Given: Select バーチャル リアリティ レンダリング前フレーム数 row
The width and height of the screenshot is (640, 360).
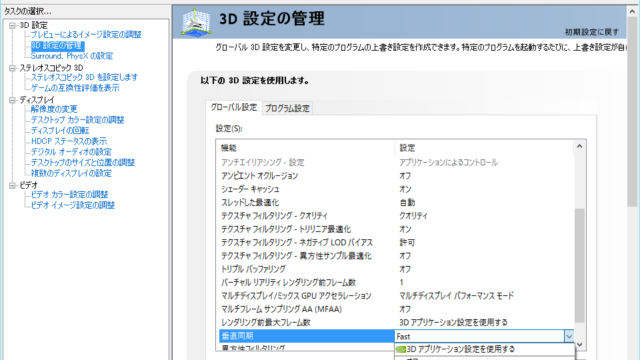Looking at the screenshot, I should [396, 282].
